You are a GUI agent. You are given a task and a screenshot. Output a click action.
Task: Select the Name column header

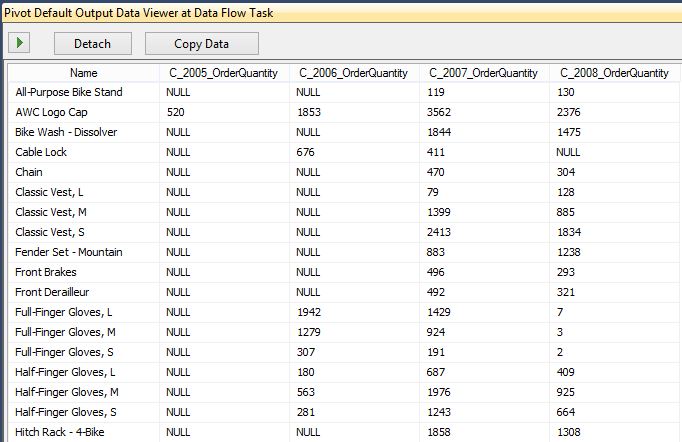click(x=84, y=73)
